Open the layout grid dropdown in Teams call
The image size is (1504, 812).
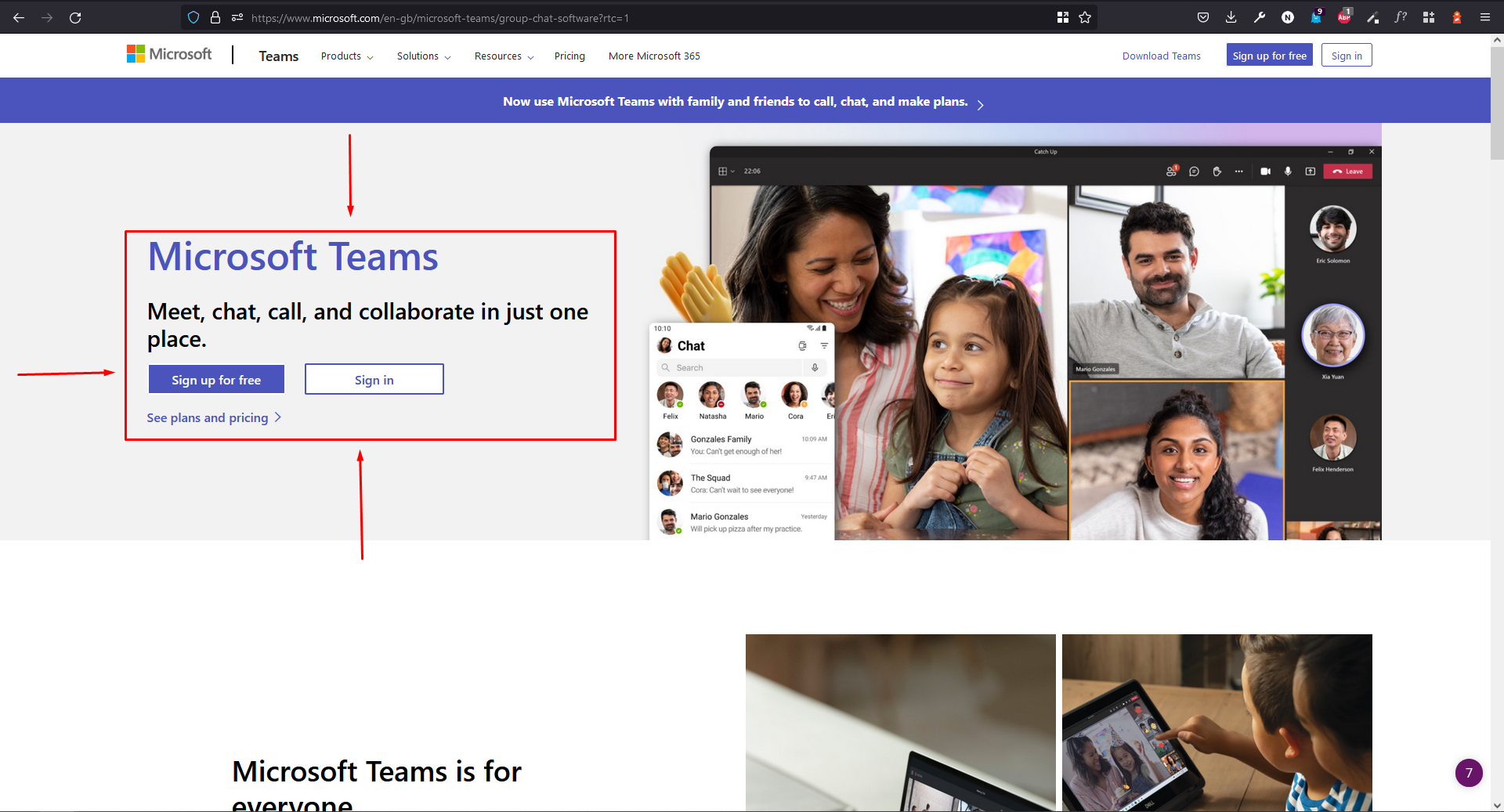(x=726, y=171)
